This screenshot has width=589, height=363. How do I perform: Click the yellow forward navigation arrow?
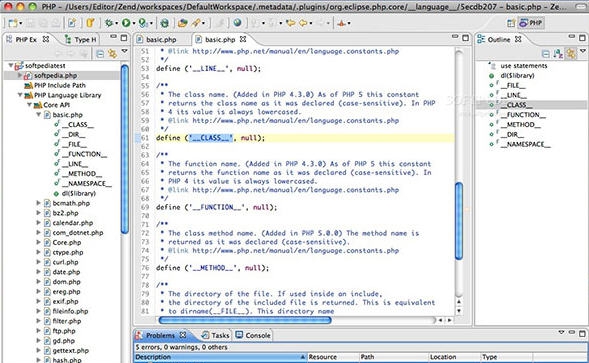click(303, 23)
